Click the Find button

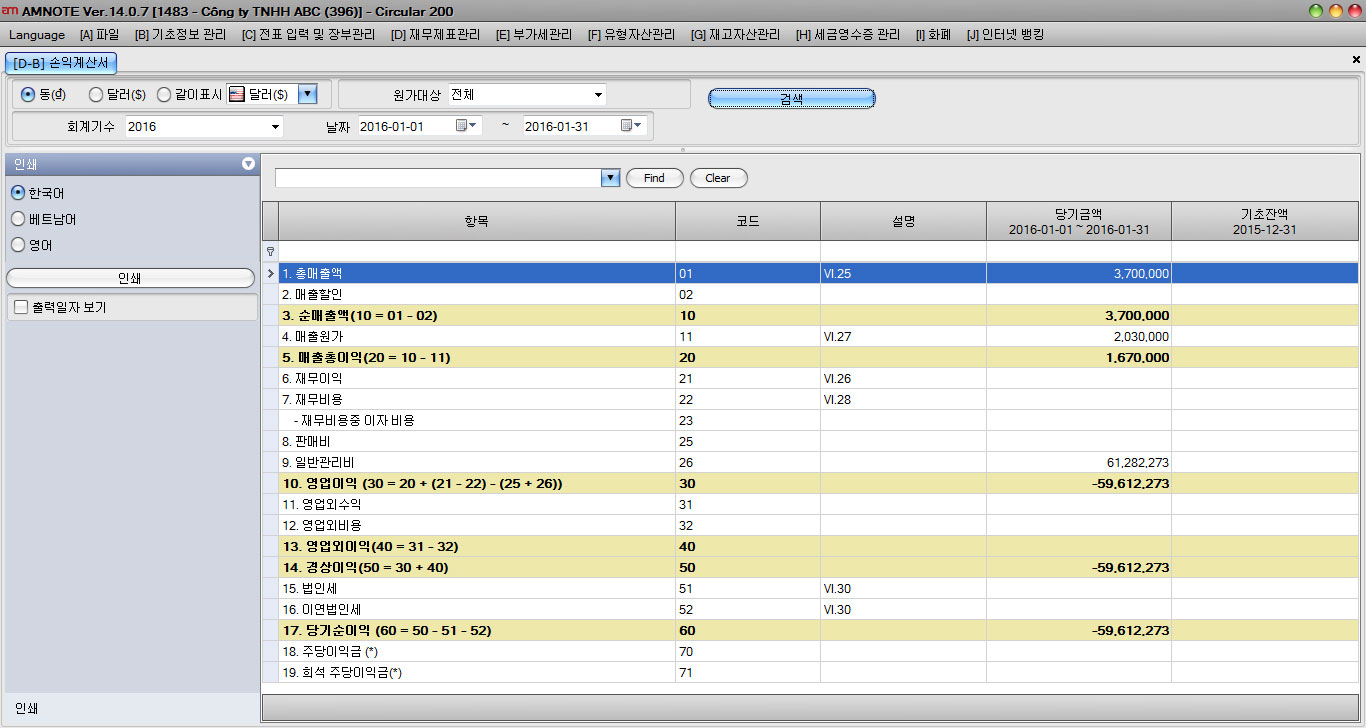[x=654, y=178]
